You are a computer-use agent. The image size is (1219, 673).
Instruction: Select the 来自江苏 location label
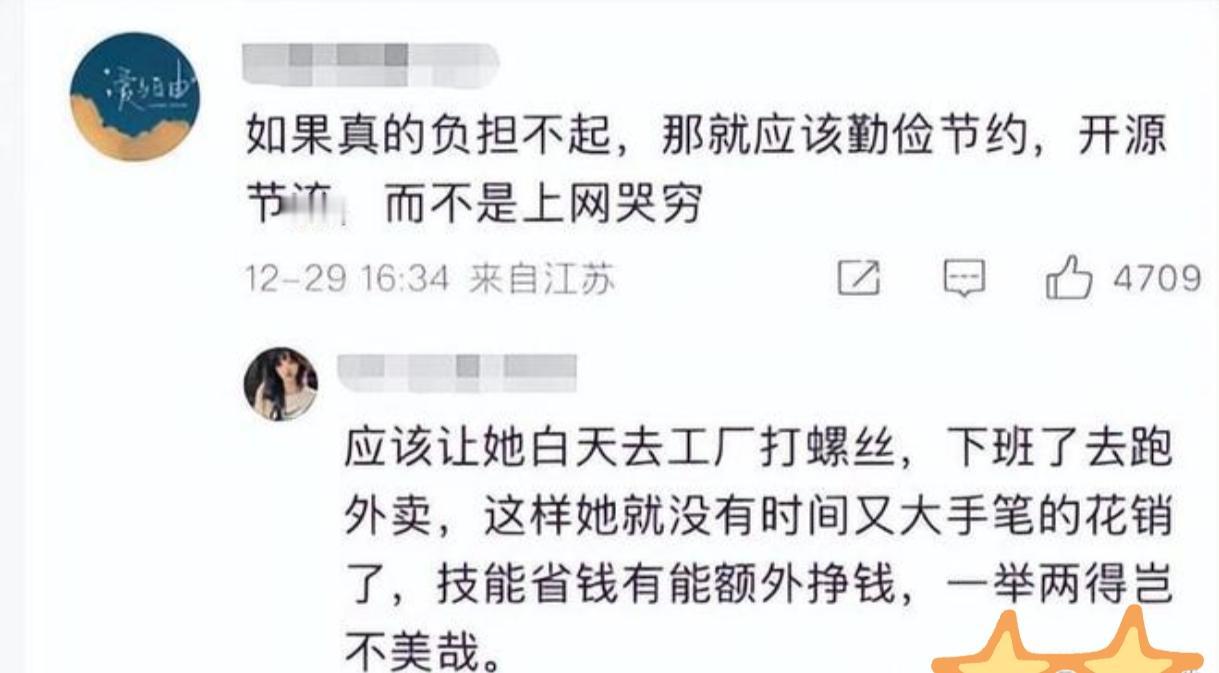tap(541, 279)
